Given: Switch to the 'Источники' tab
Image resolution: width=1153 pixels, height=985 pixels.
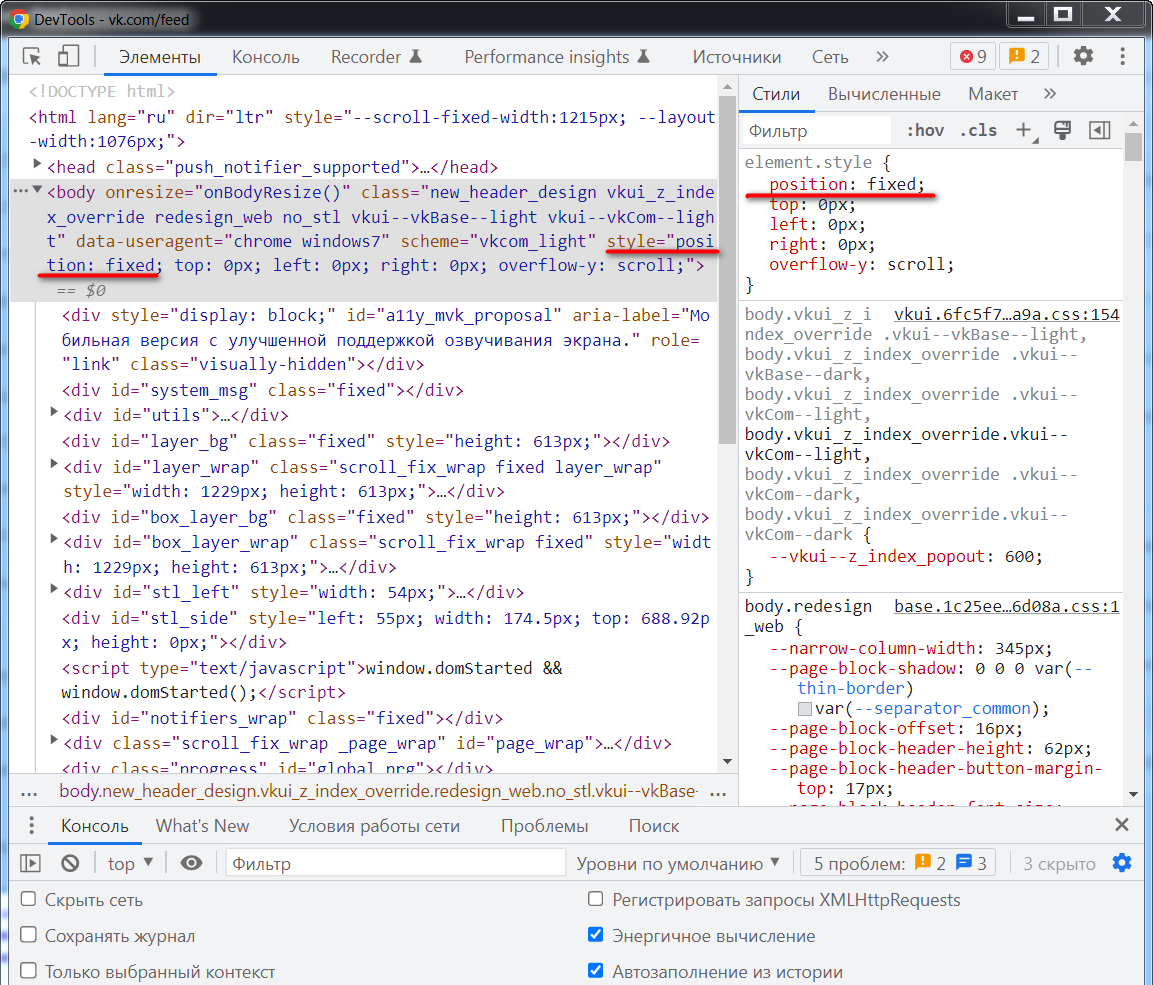Looking at the screenshot, I should click(x=736, y=57).
